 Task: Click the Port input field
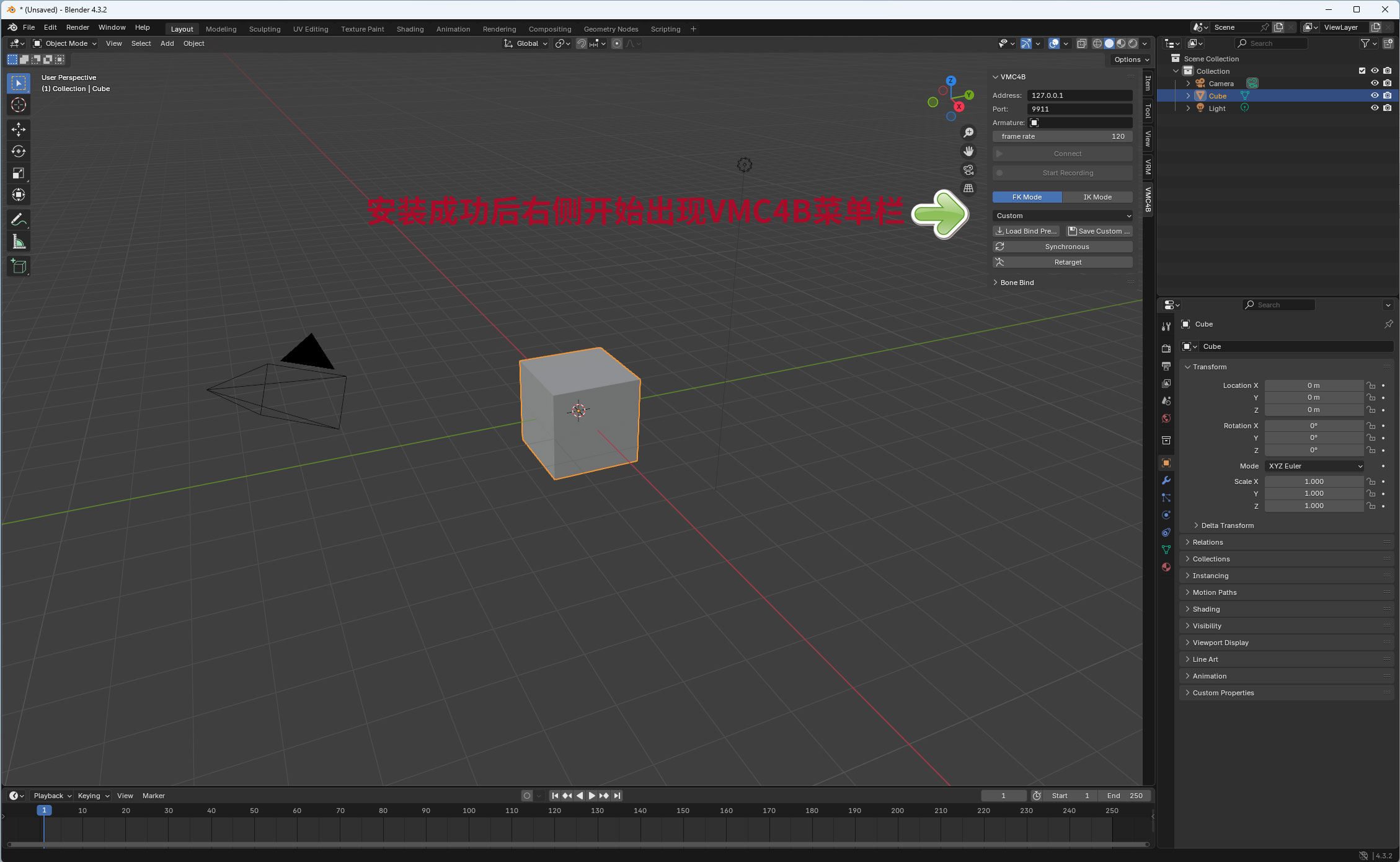[x=1079, y=109]
